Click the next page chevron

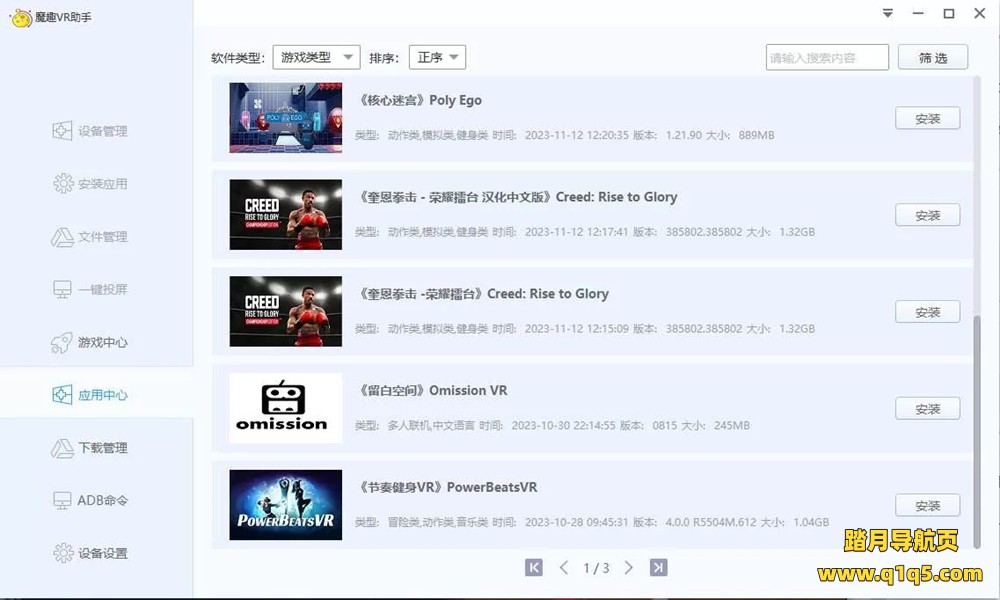coord(629,566)
